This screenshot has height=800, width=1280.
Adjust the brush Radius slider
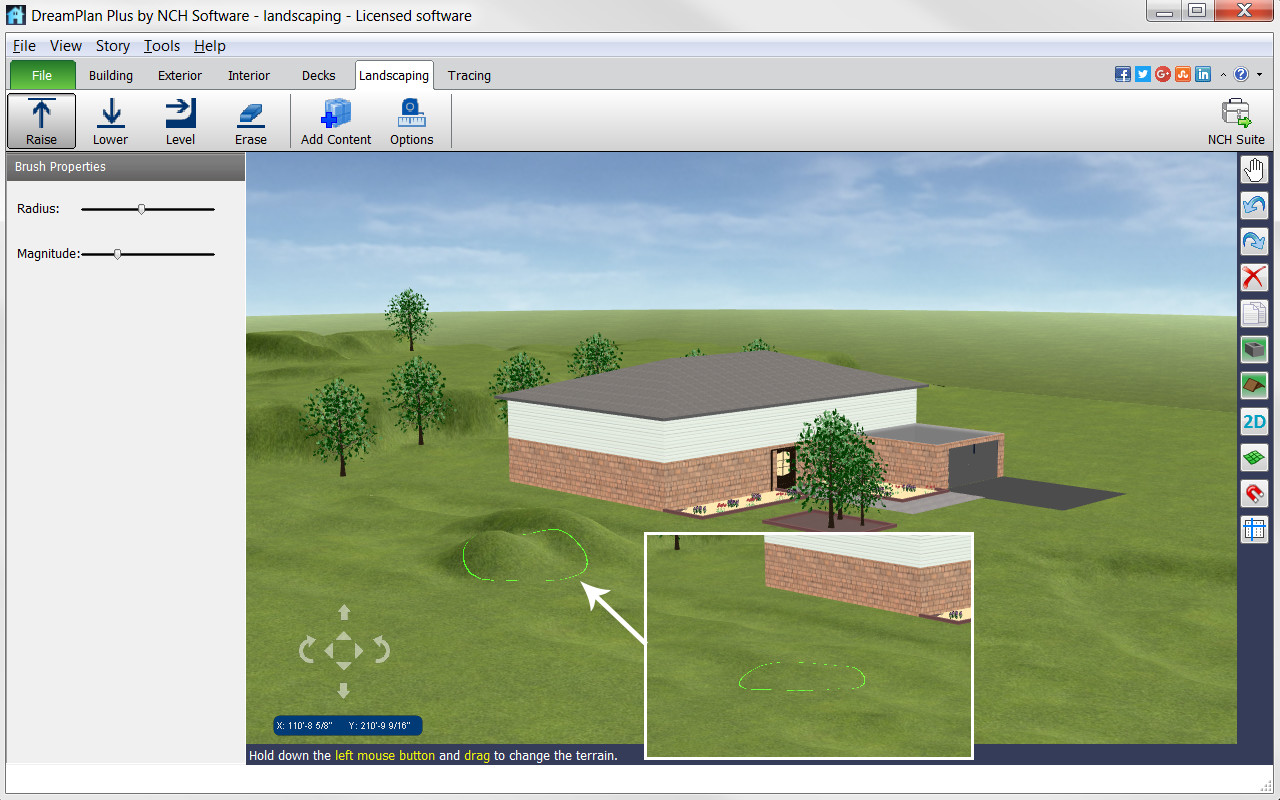point(142,209)
